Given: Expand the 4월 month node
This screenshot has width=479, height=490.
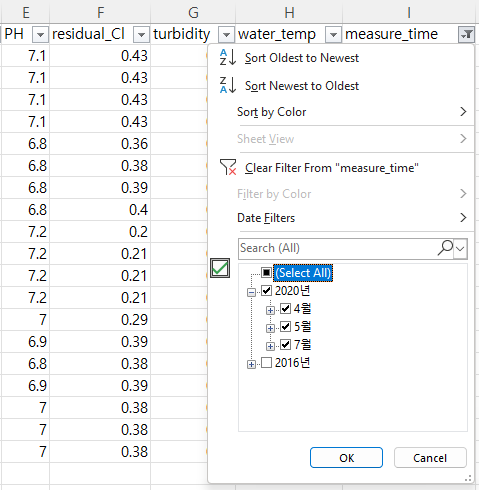Looking at the screenshot, I should tap(270, 311).
